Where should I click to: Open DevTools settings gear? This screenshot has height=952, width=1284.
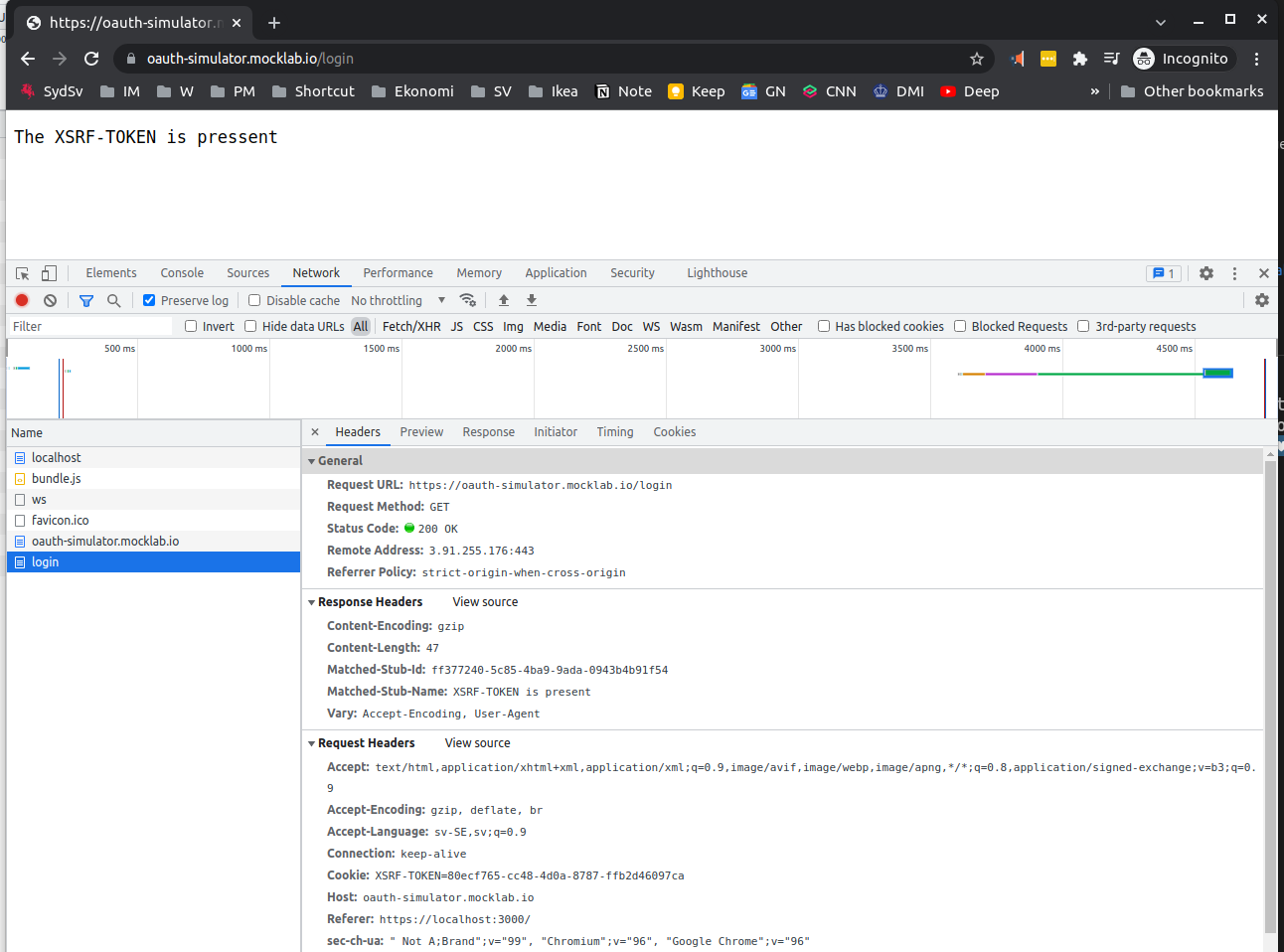coord(1205,272)
